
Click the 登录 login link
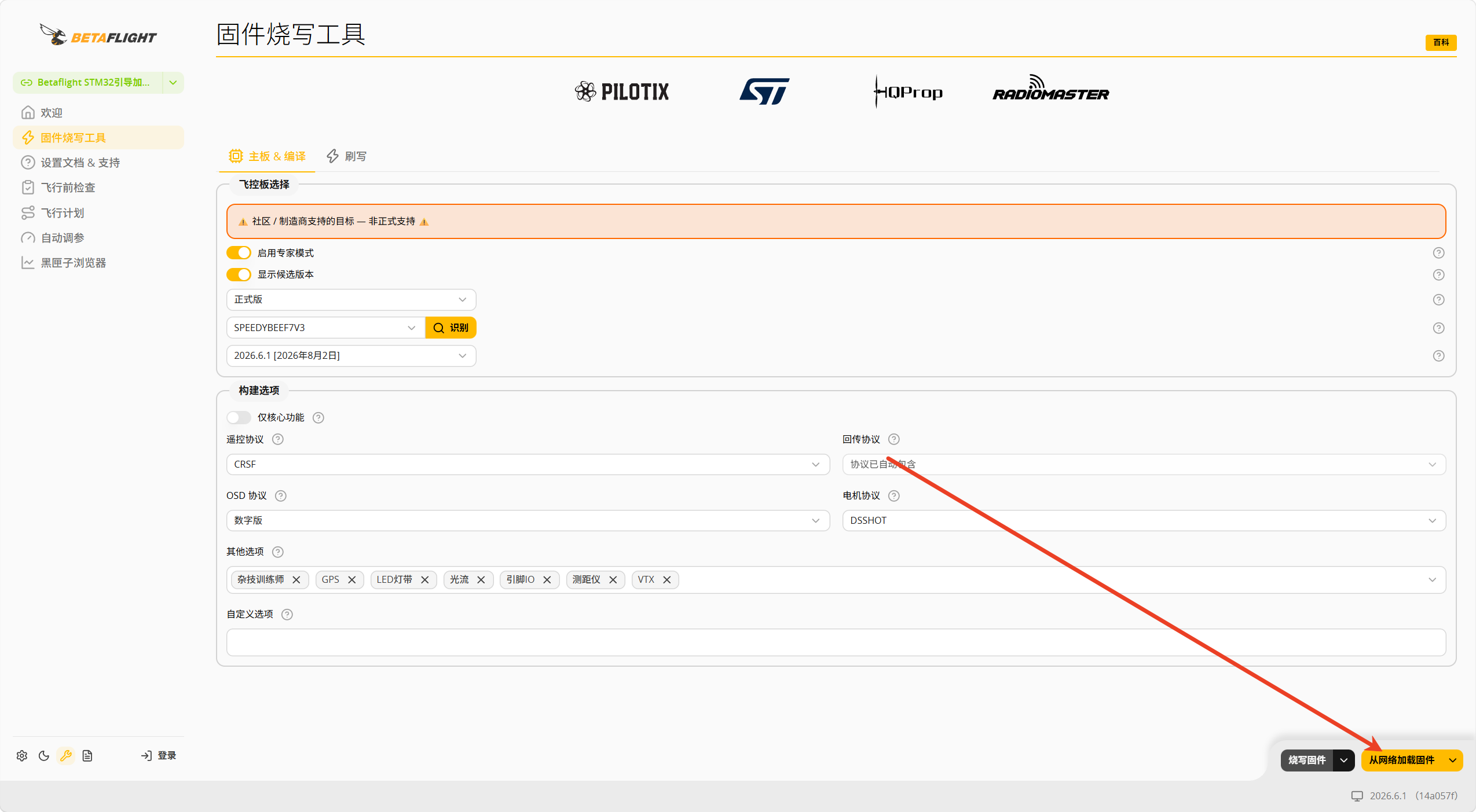tap(159, 755)
